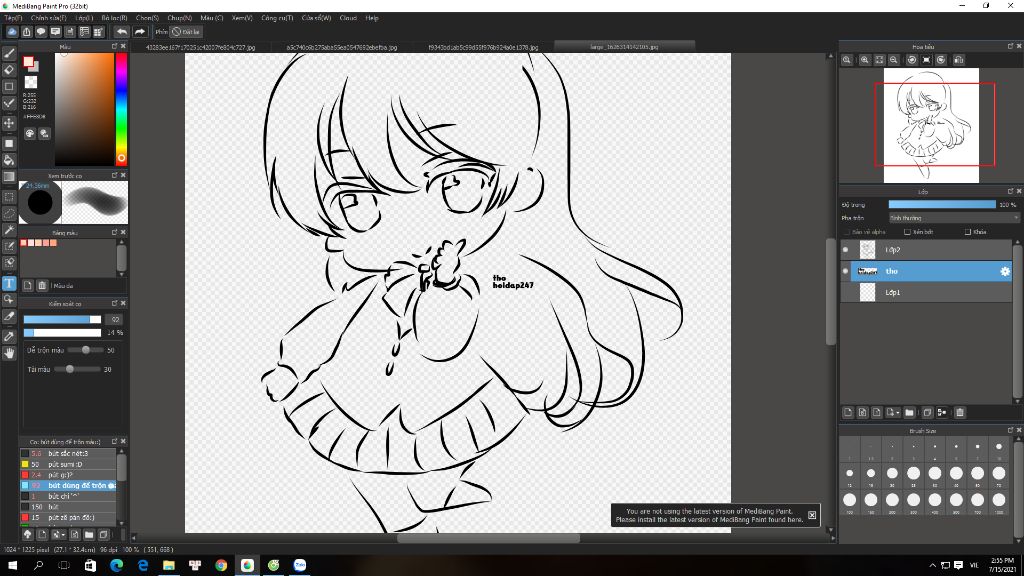
Task: Open the Chỉnh sửa(E) menu
Action: tap(48, 18)
